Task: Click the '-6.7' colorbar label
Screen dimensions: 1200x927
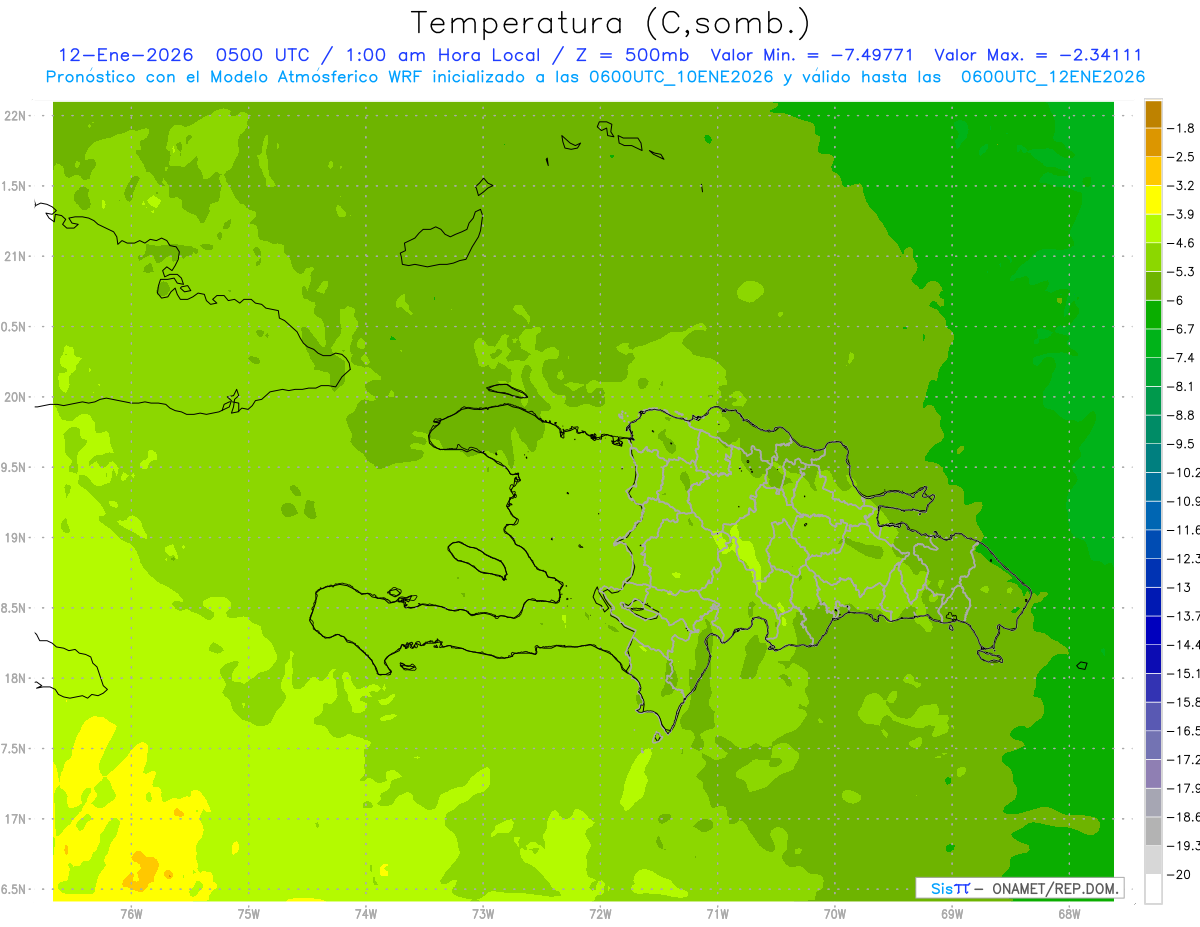Action: point(1181,329)
